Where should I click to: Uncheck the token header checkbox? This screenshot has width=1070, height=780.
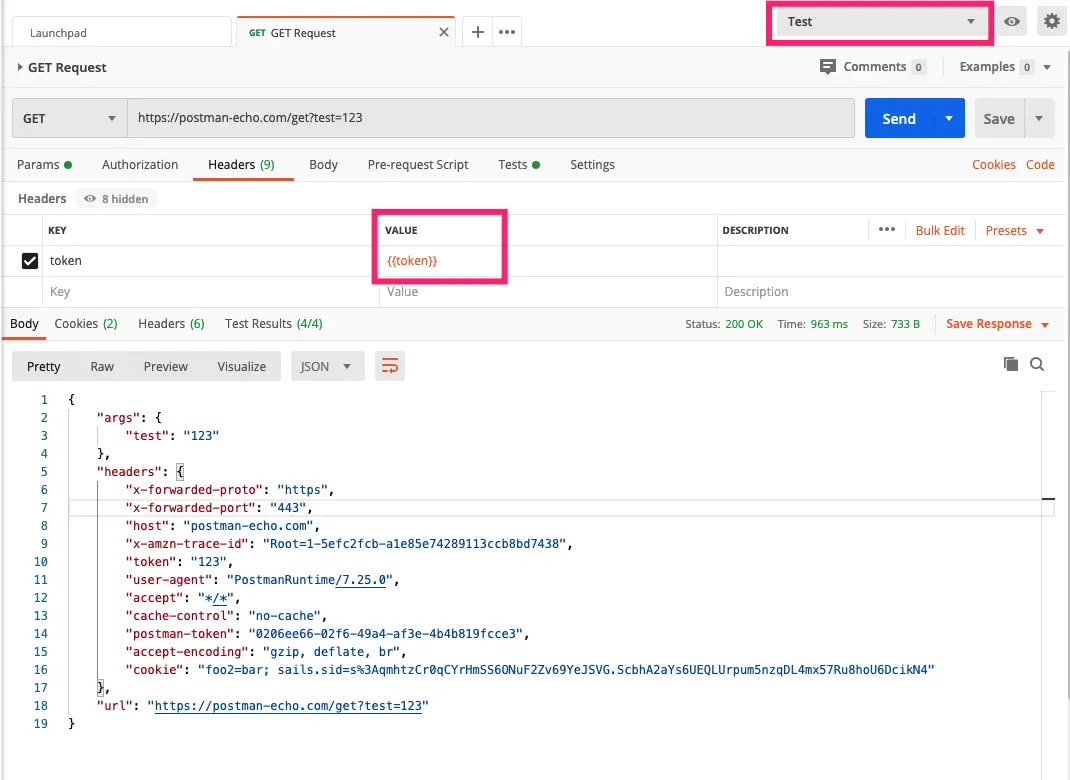pyautogui.click(x=30, y=261)
